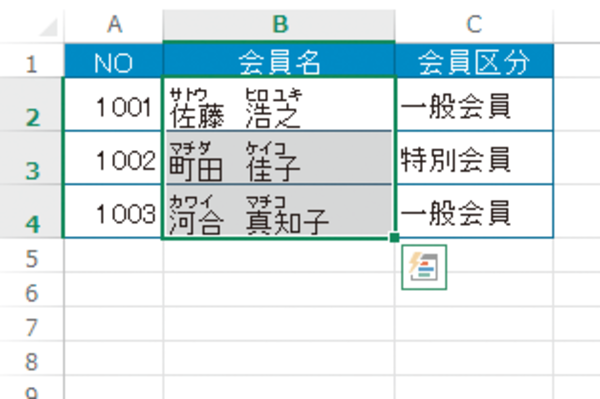
Task: Click empty cell B5
Action: (279, 256)
